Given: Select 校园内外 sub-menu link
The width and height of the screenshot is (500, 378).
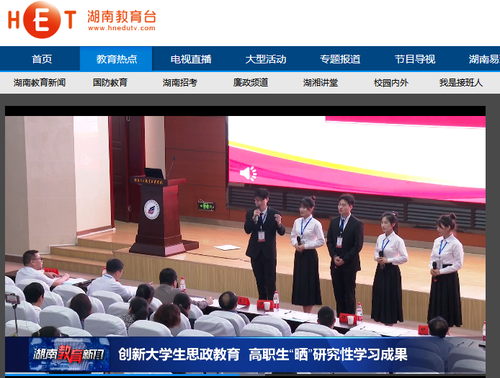Looking at the screenshot, I should [391, 83].
